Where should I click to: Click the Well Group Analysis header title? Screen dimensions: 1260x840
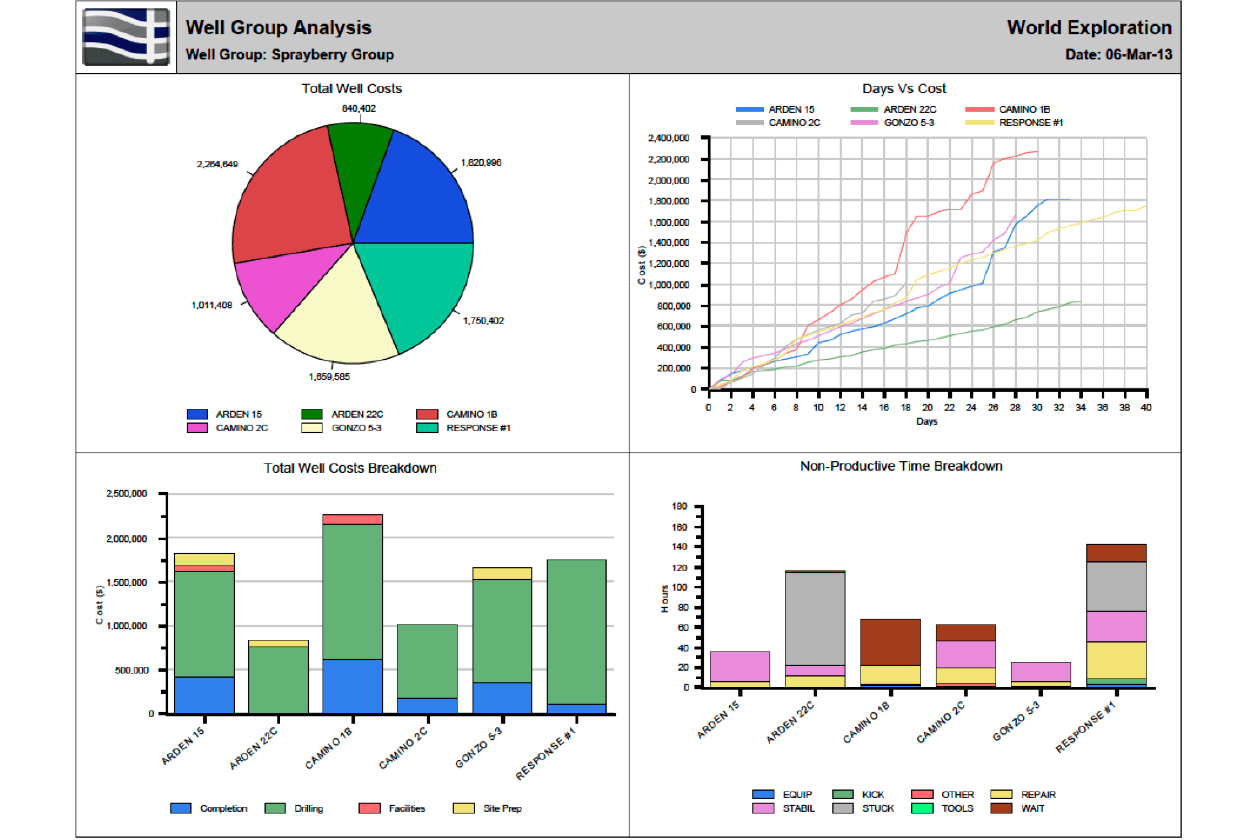(x=278, y=28)
